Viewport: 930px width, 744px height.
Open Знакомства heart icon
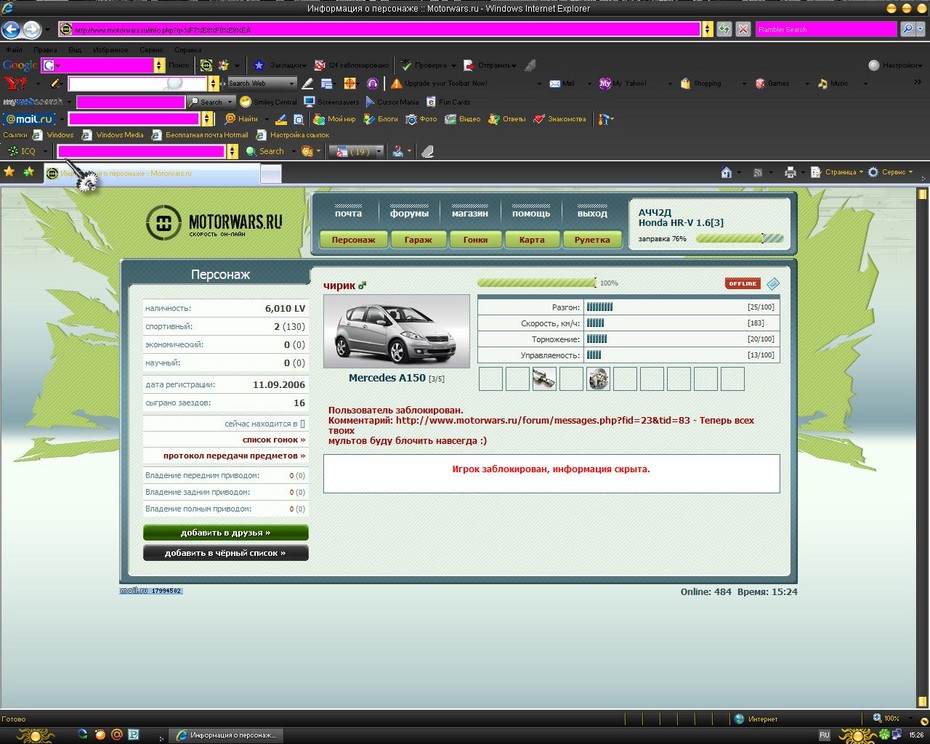[539, 119]
